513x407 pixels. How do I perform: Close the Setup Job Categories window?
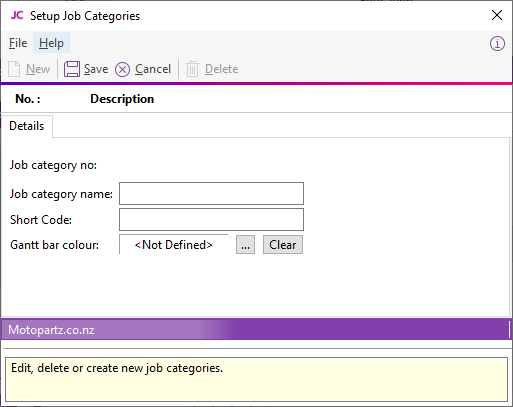tap(497, 15)
